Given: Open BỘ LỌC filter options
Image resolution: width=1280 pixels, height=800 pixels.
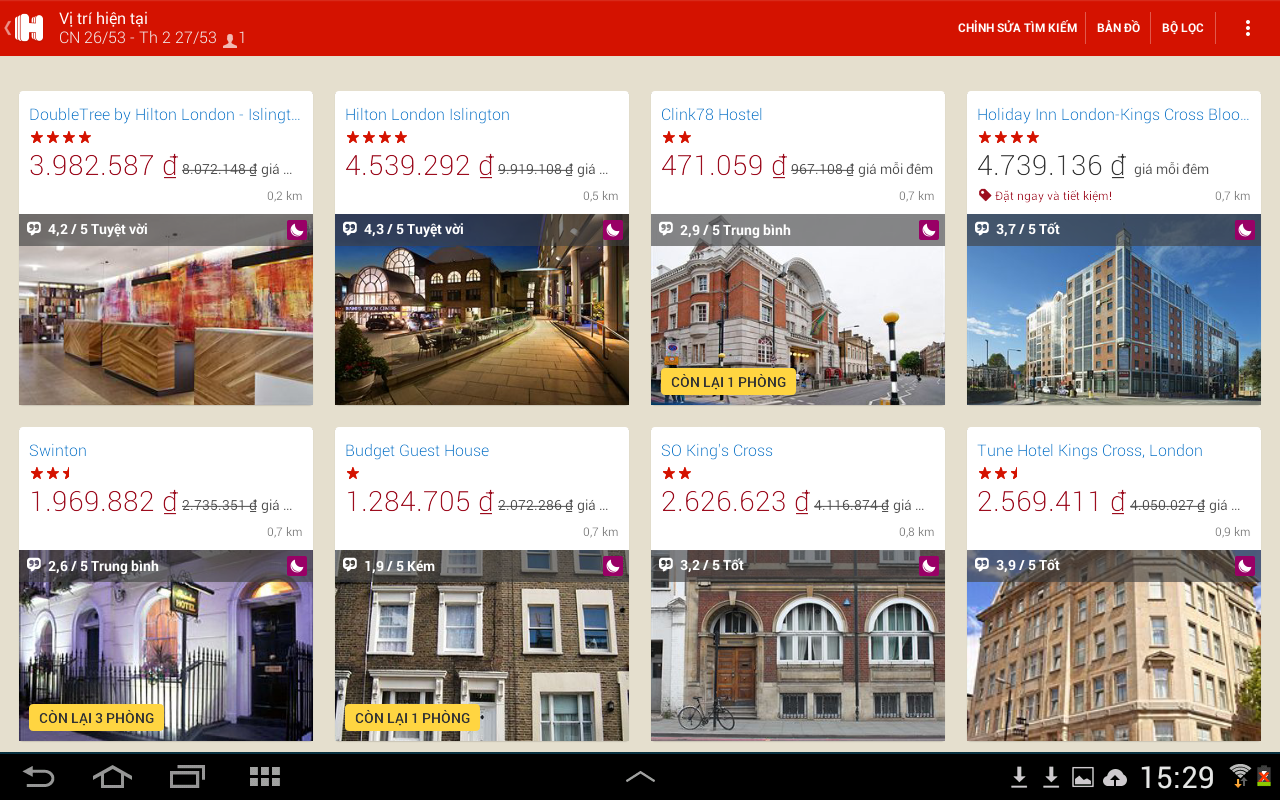Looking at the screenshot, I should coord(1183,28).
